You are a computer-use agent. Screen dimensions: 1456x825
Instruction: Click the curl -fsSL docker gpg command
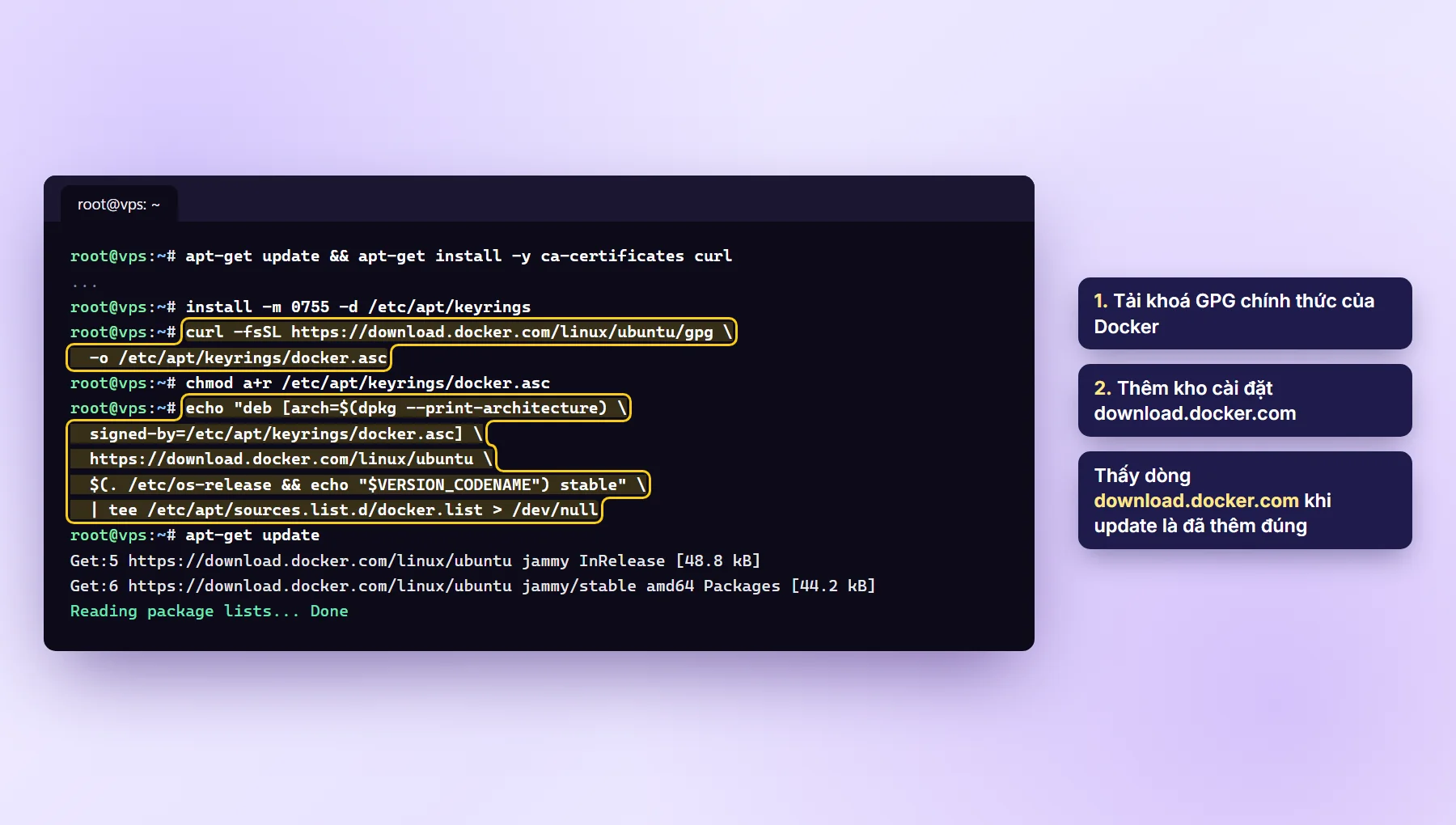click(x=459, y=332)
